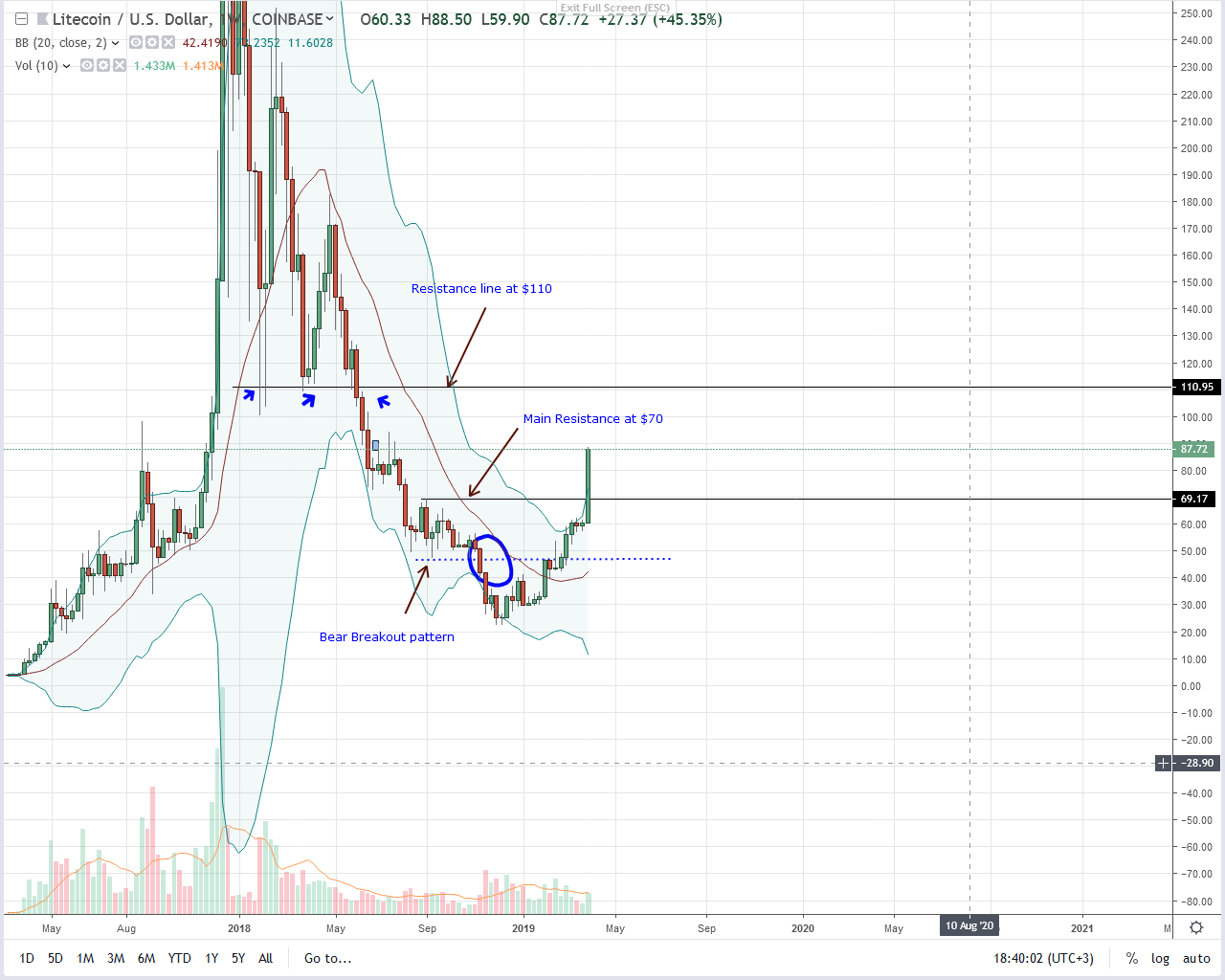Click the 1.433M volume value

[154, 66]
